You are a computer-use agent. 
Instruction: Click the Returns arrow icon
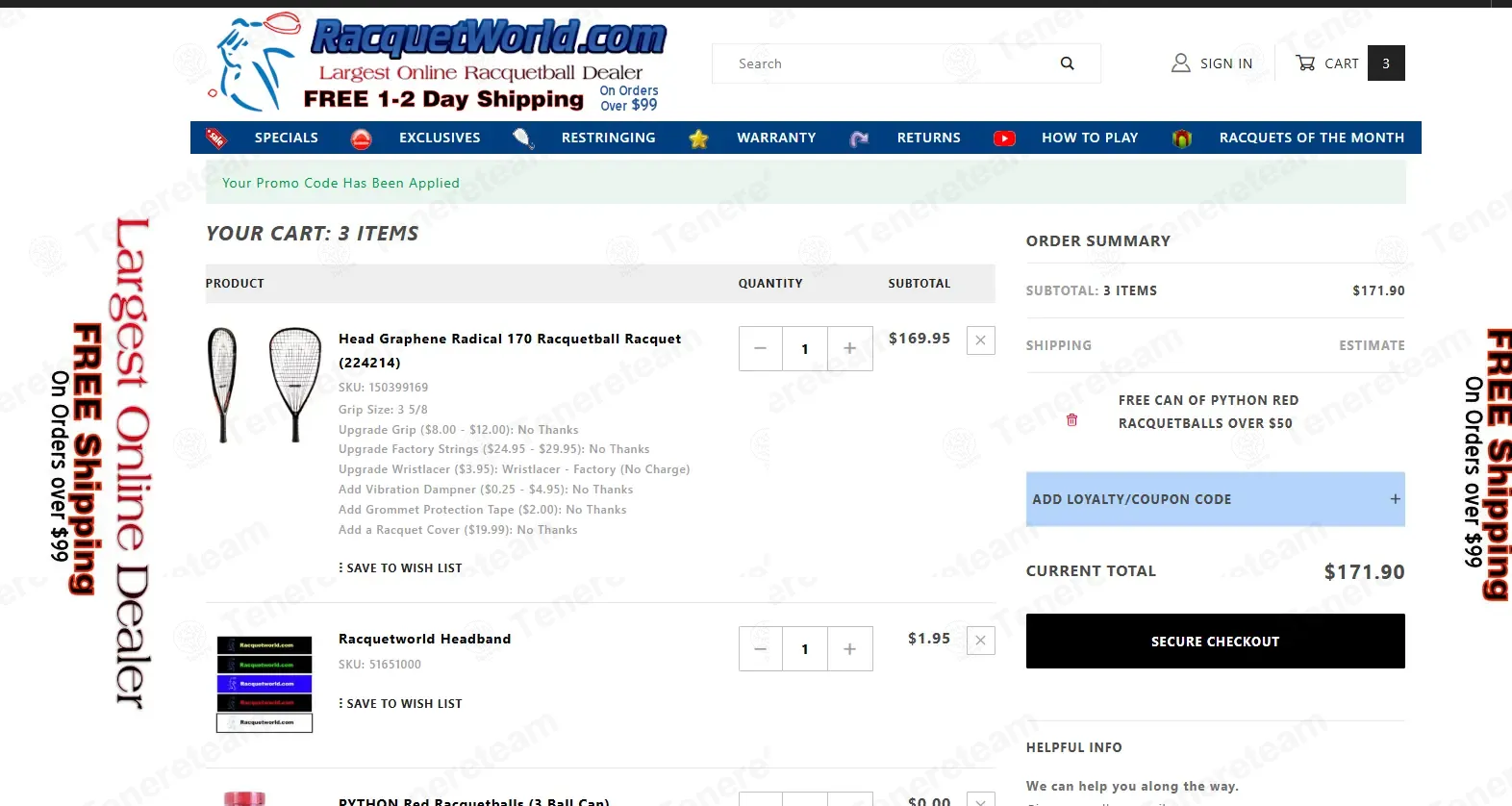click(x=859, y=139)
